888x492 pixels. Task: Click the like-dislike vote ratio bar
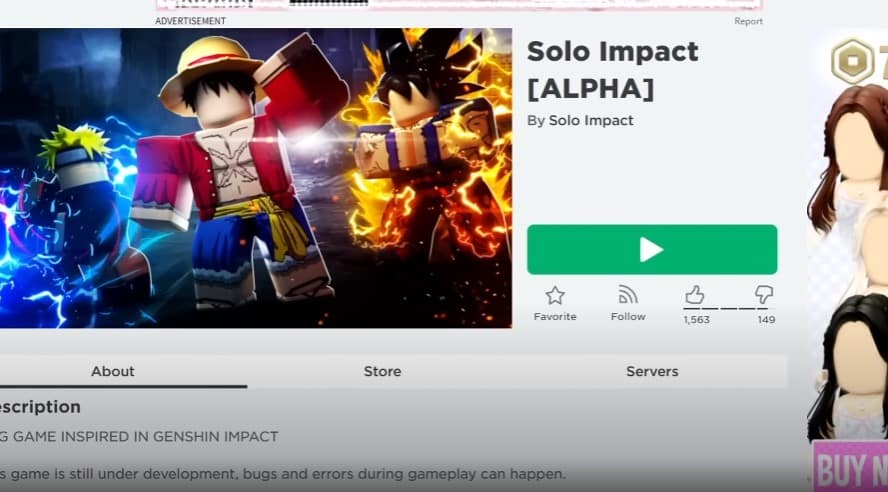click(728, 309)
